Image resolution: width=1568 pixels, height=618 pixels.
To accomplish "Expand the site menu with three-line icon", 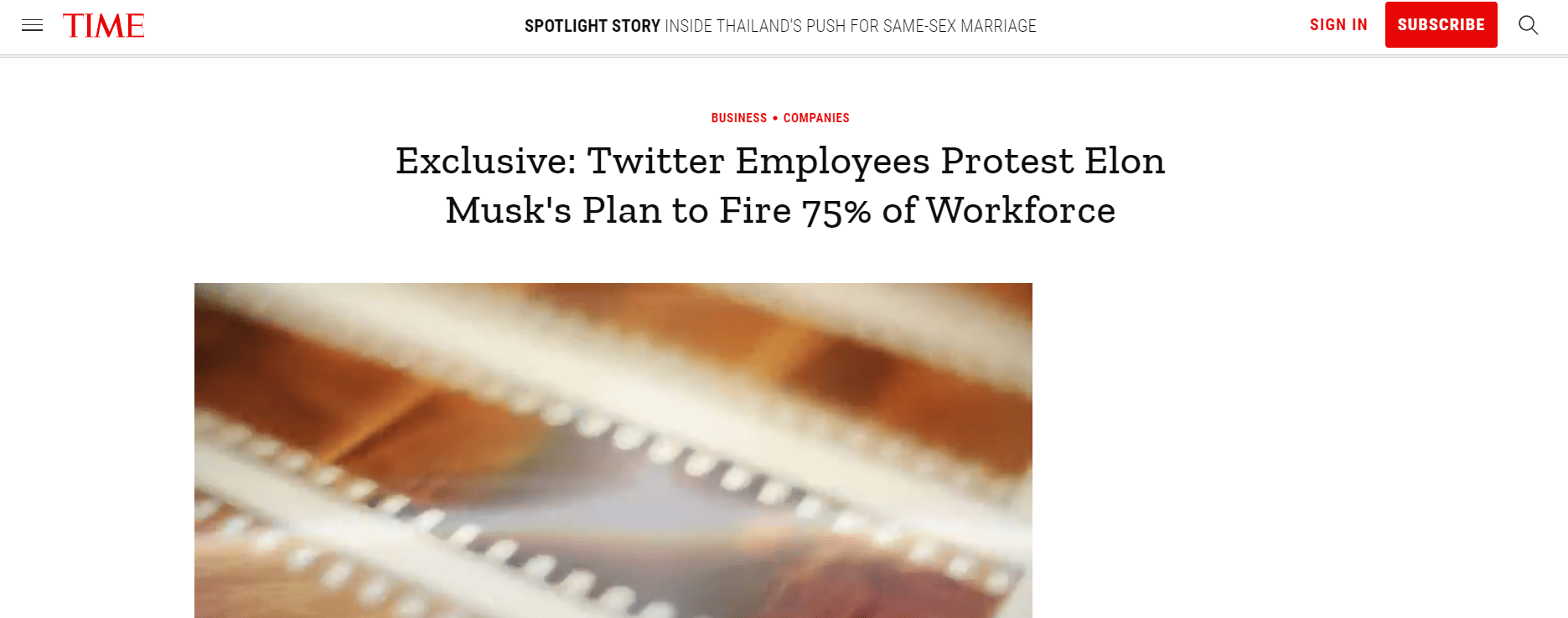I will tap(32, 25).
